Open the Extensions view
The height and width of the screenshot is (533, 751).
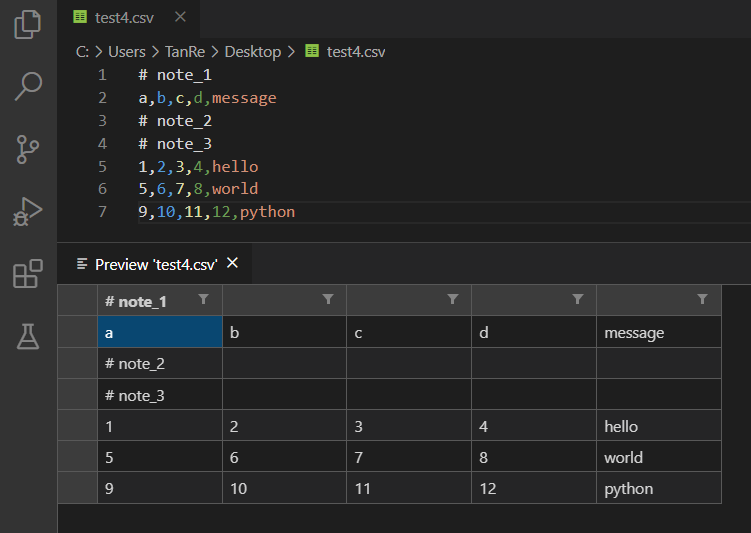pos(28,273)
